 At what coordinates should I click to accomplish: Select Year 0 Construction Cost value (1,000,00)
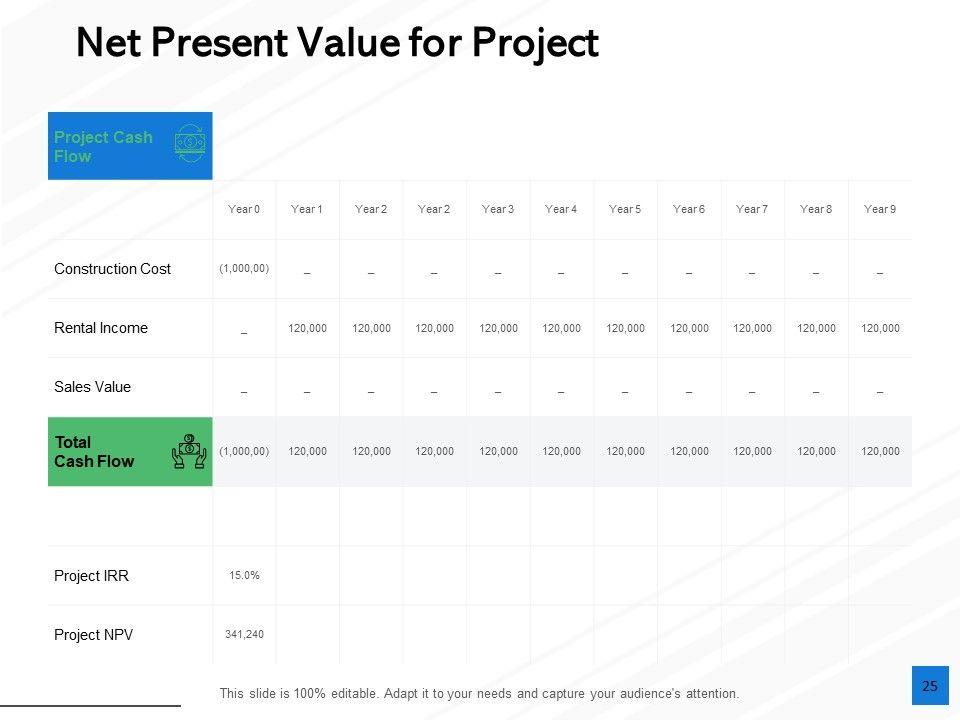244,268
